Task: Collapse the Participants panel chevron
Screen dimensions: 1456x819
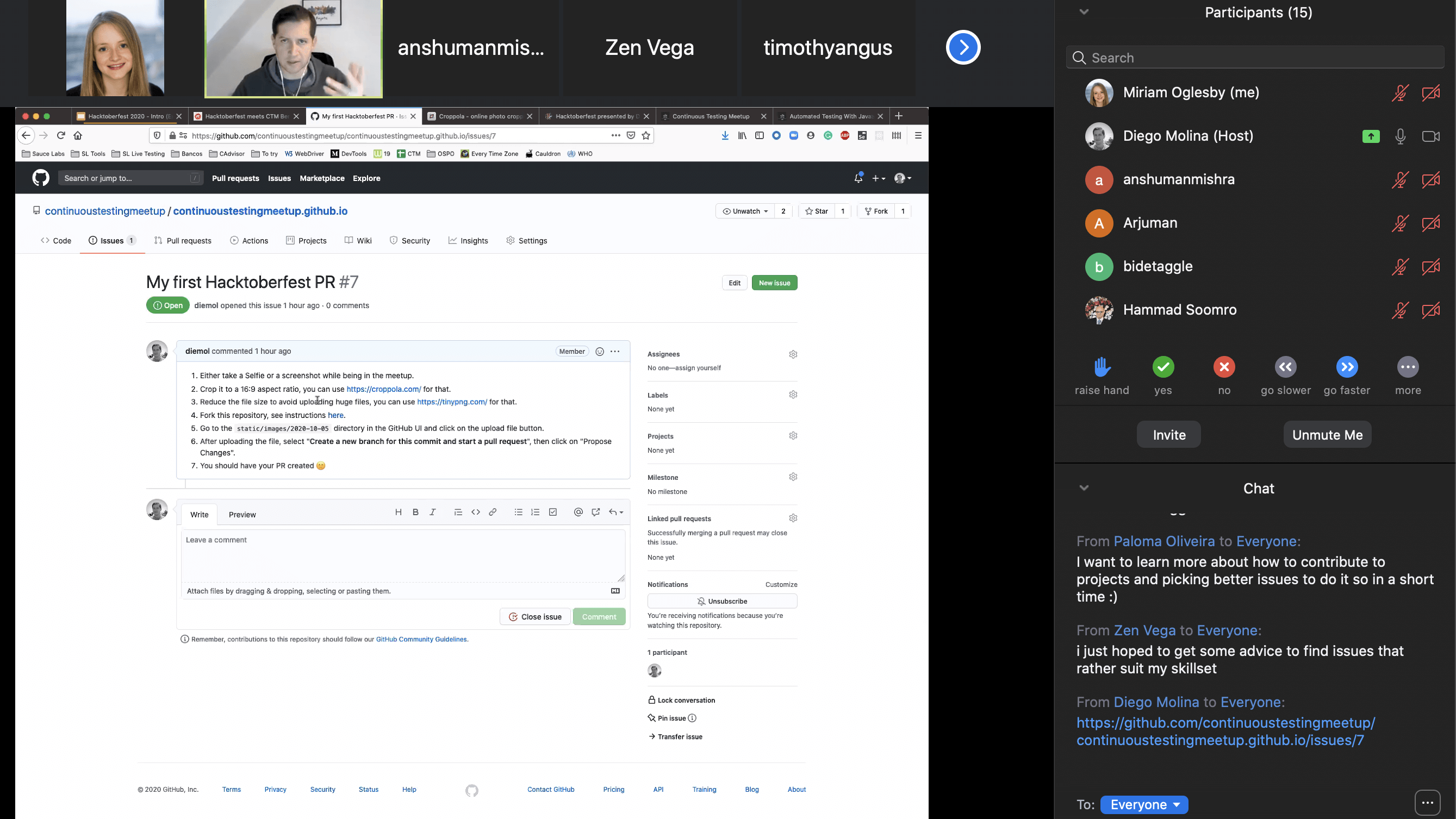Action: (x=1084, y=12)
